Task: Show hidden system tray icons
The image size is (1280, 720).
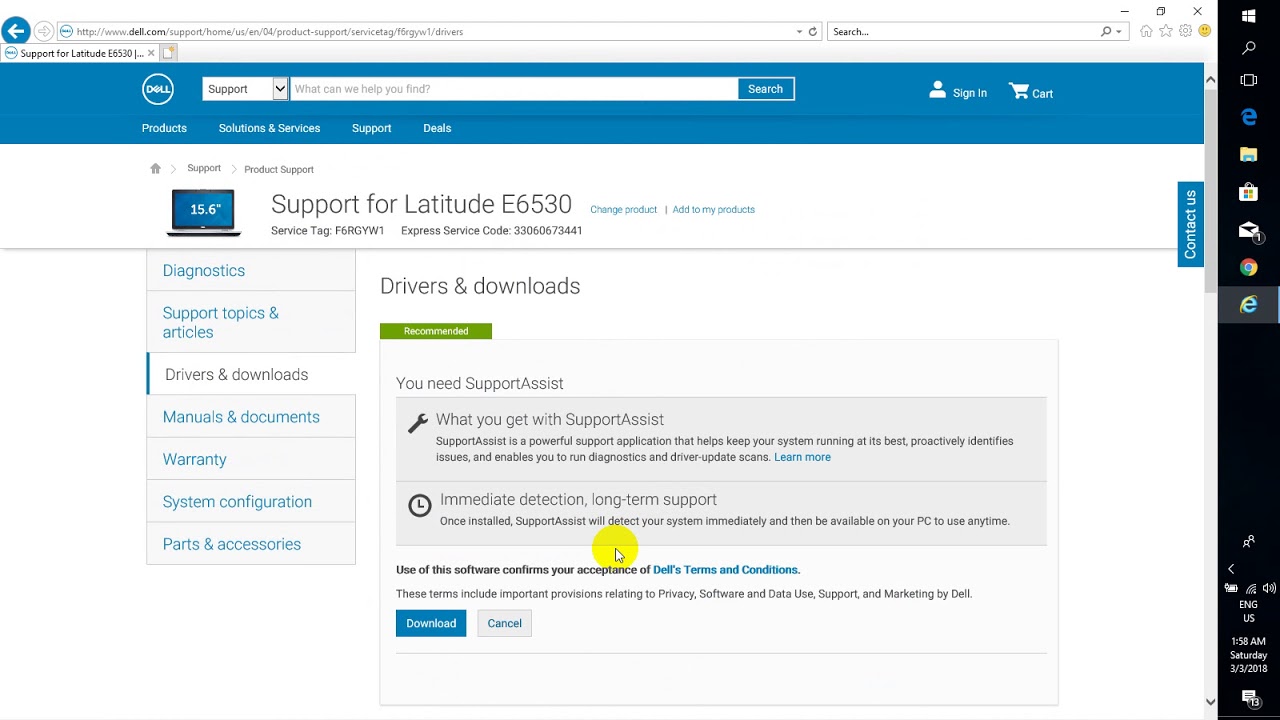Action: tap(1232, 568)
